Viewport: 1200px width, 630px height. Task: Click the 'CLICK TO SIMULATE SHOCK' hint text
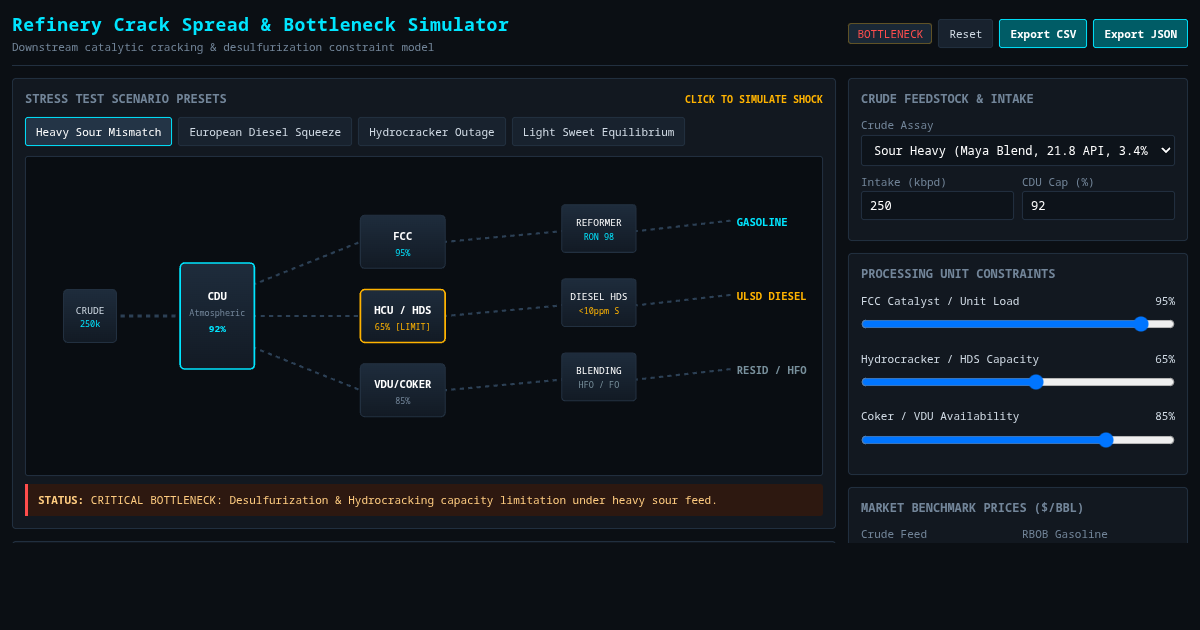coord(754,99)
